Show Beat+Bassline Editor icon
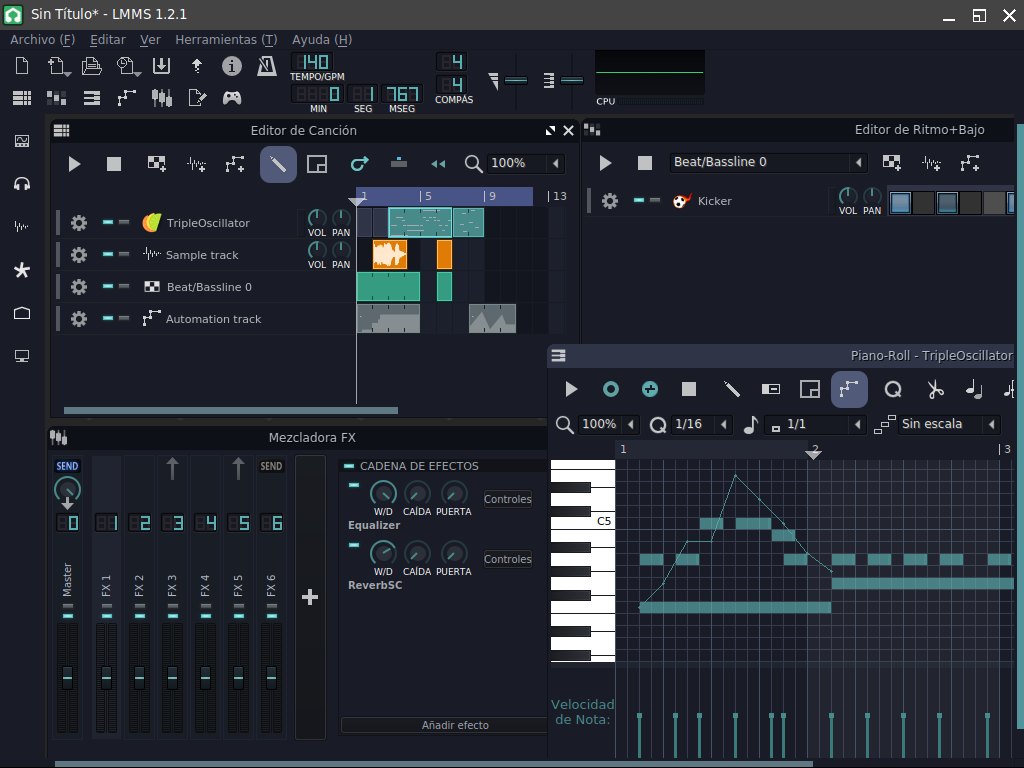1024x768 pixels. (57, 98)
